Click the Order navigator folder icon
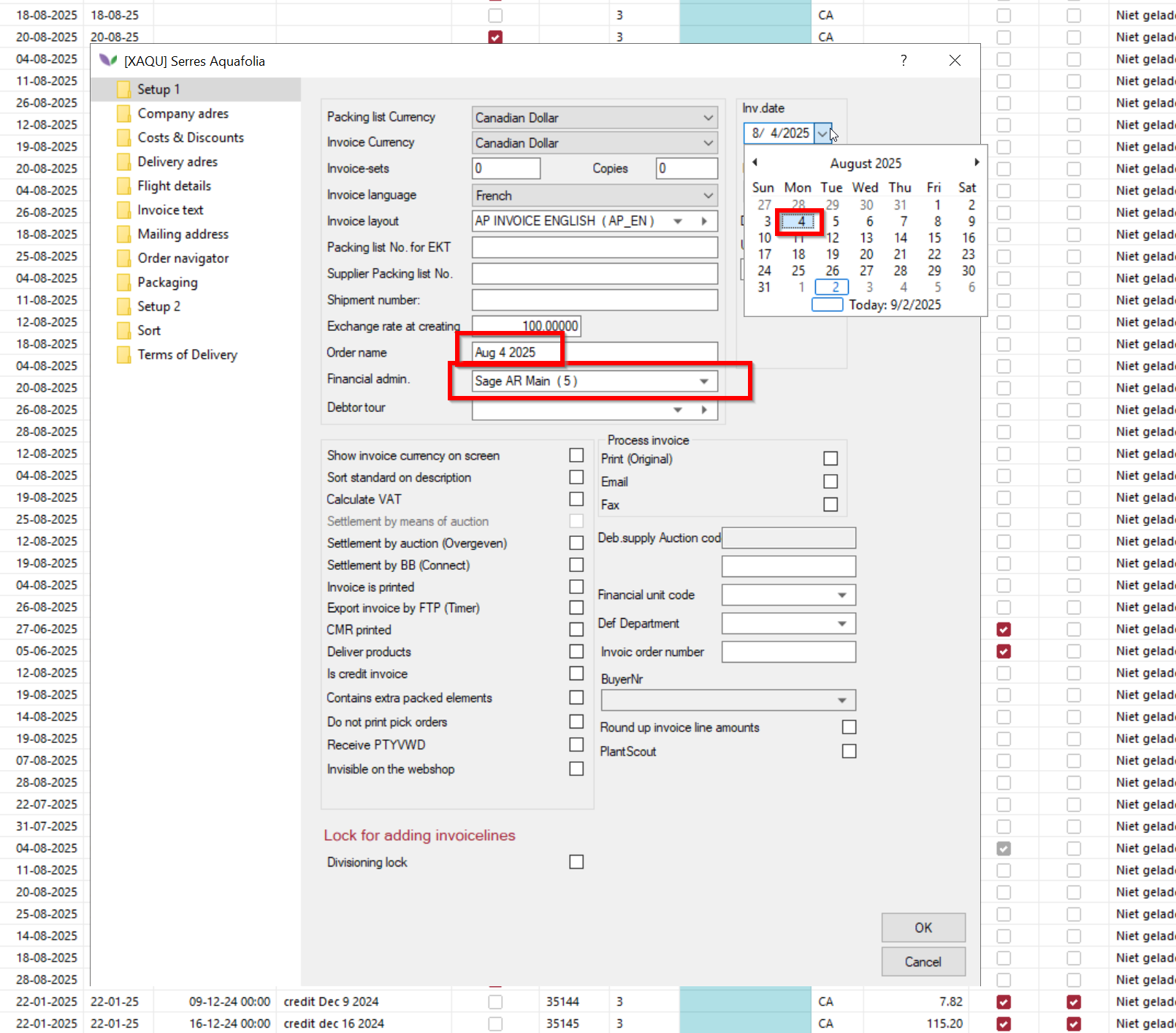 124,259
